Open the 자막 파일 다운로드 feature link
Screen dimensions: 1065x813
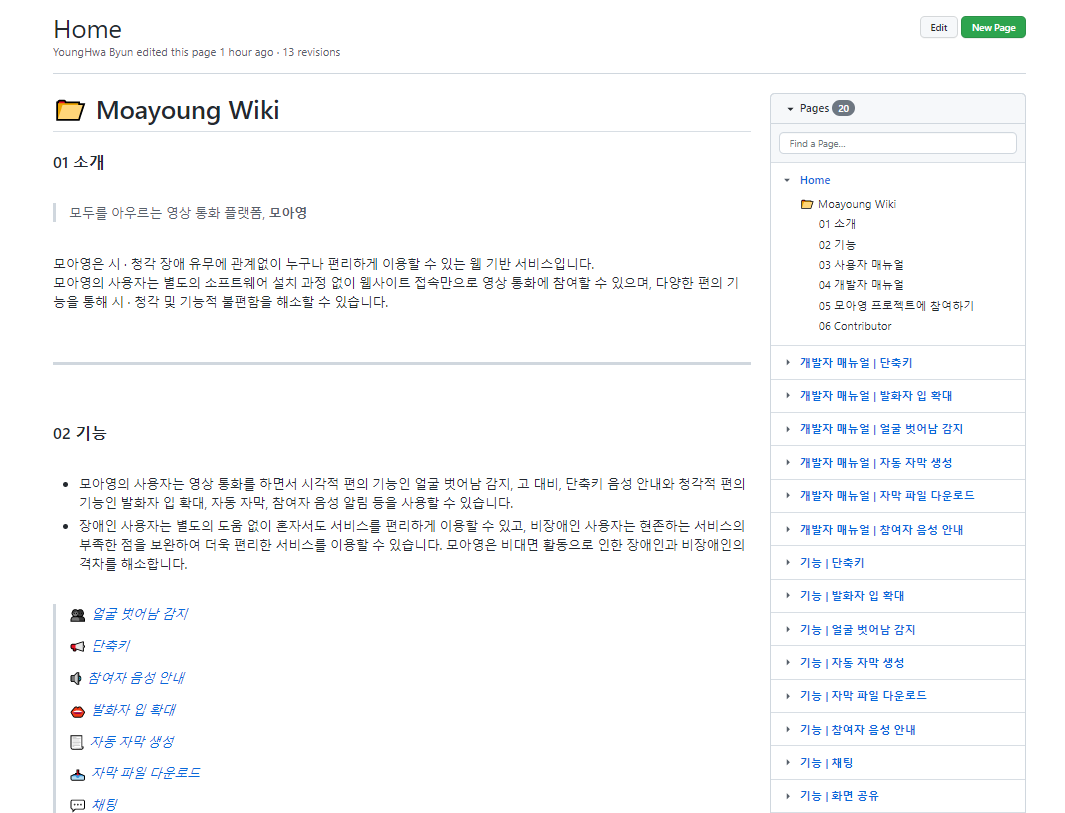pyautogui.click(x=146, y=773)
